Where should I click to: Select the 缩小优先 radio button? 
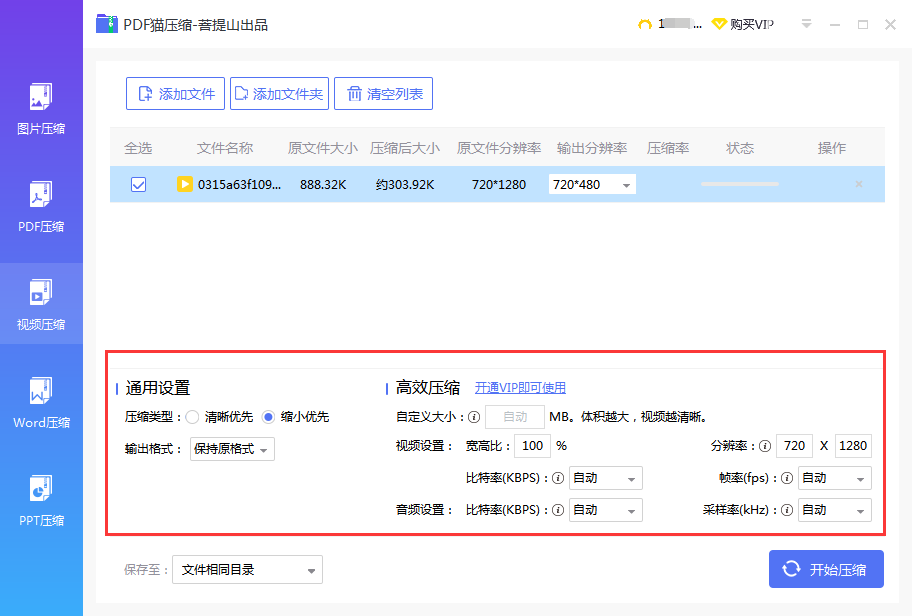(268, 417)
